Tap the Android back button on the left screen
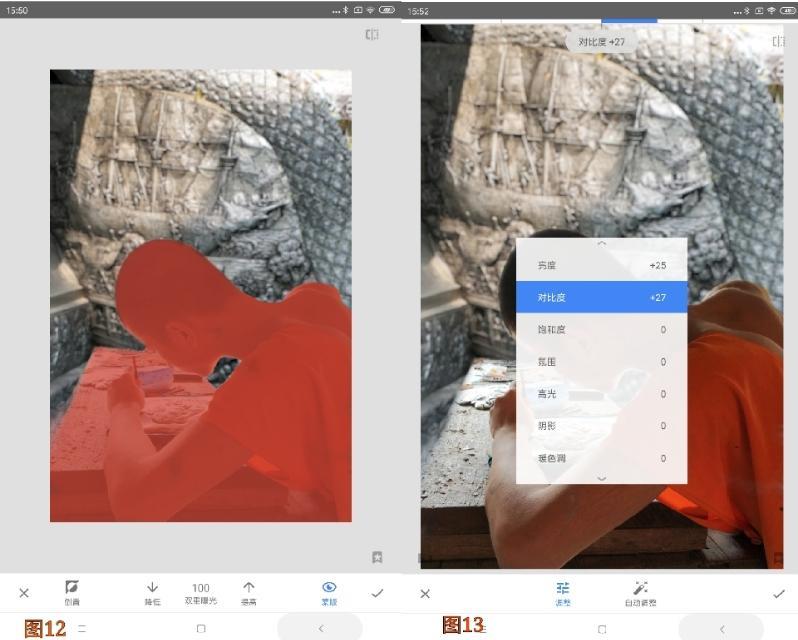 [x=321, y=629]
